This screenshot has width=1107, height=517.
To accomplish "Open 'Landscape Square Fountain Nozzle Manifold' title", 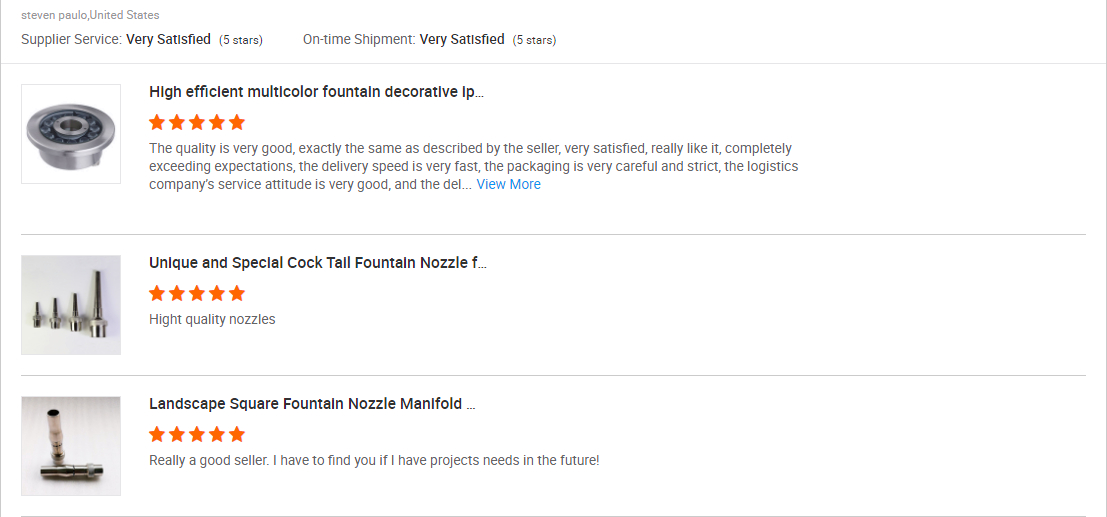I will tap(312, 405).
